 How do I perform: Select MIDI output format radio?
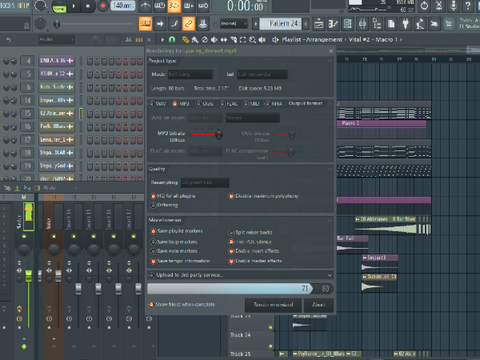(x=246, y=104)
